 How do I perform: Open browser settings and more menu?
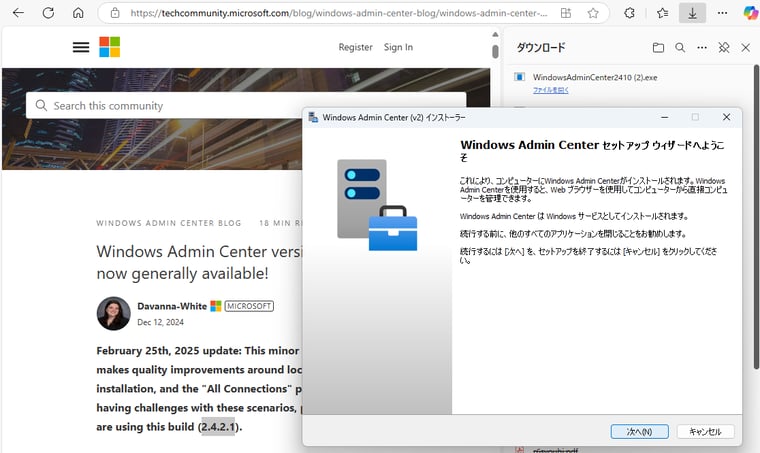pos(722,13)
